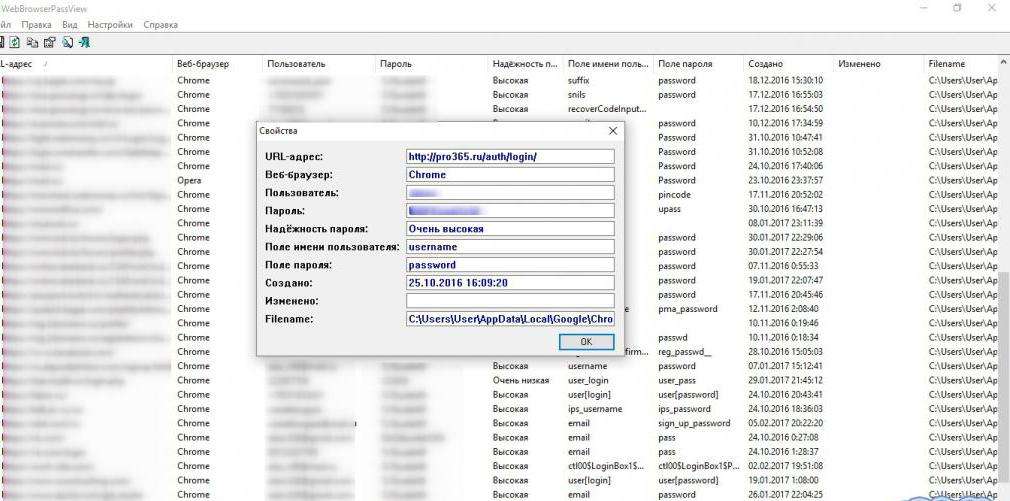The image size is (1010, 501).
Task: Sort by Создано column header
Action: tap(765, 64)
